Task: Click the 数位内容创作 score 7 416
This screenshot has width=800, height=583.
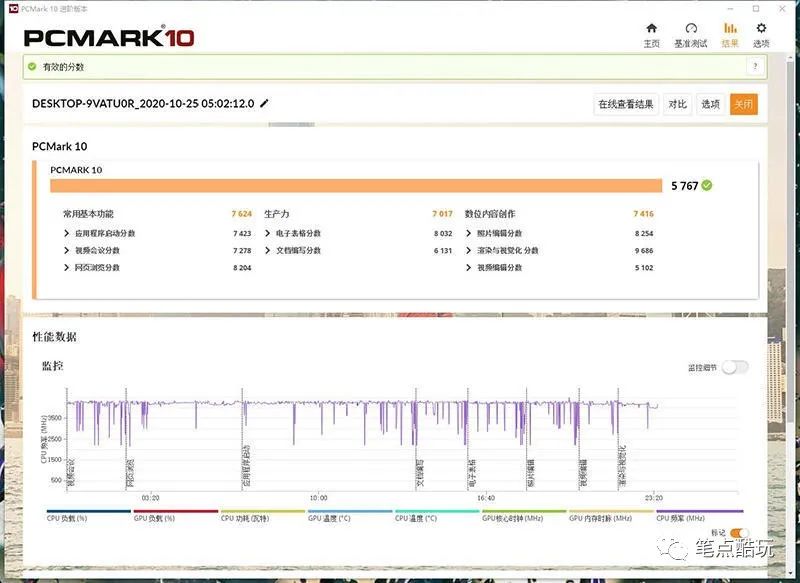Action: pos(643,214)
